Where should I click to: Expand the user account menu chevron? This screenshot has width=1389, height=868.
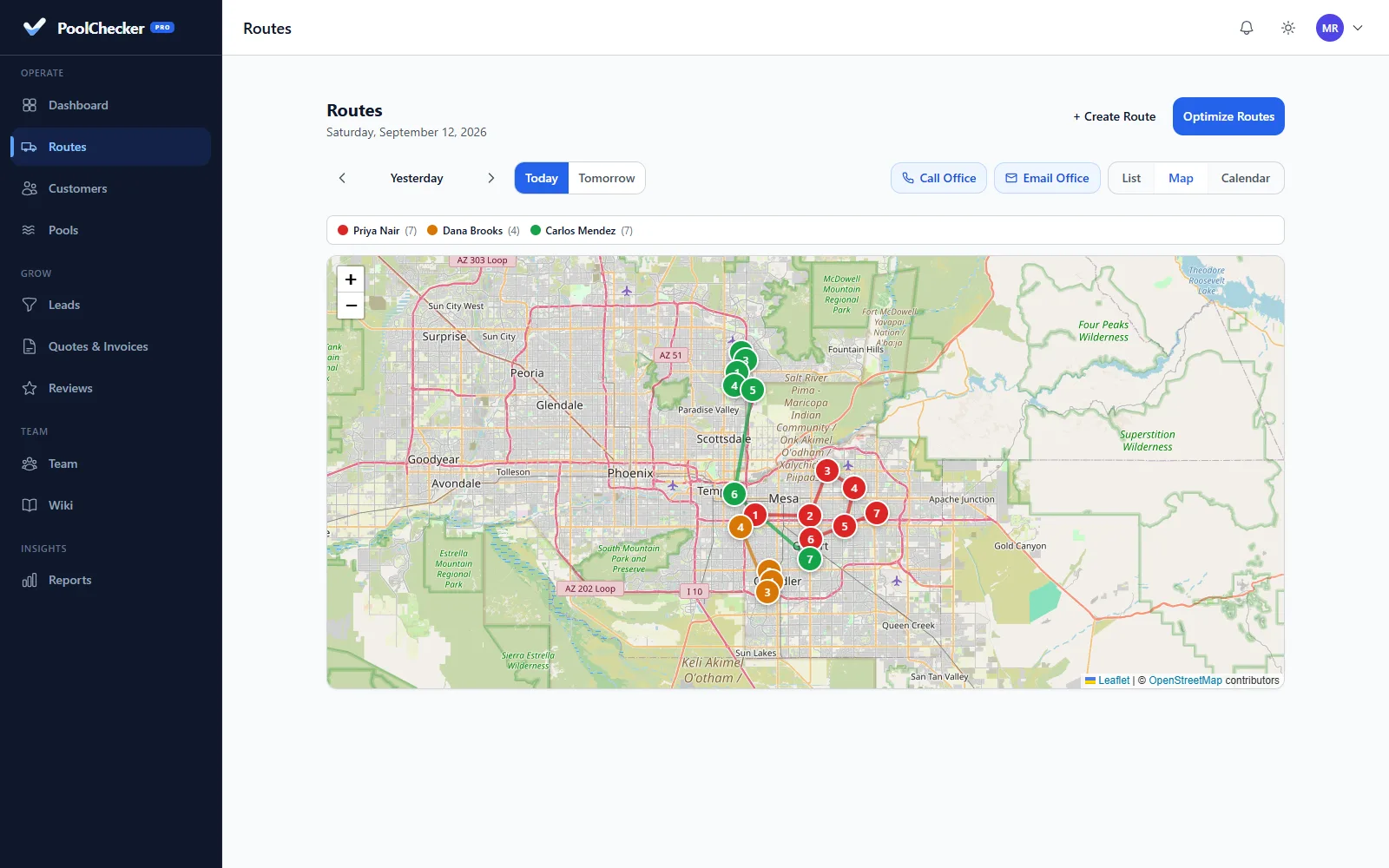(x=1358, y=28)
